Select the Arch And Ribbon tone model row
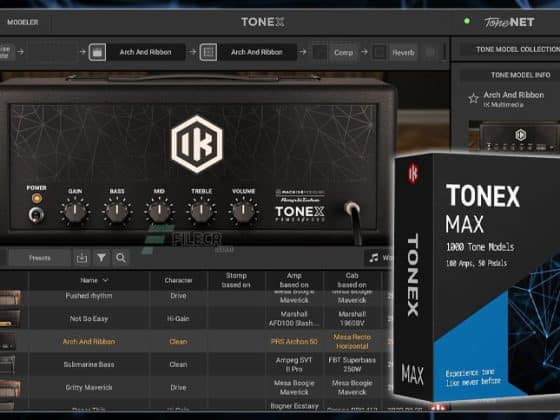 (196, 341)
